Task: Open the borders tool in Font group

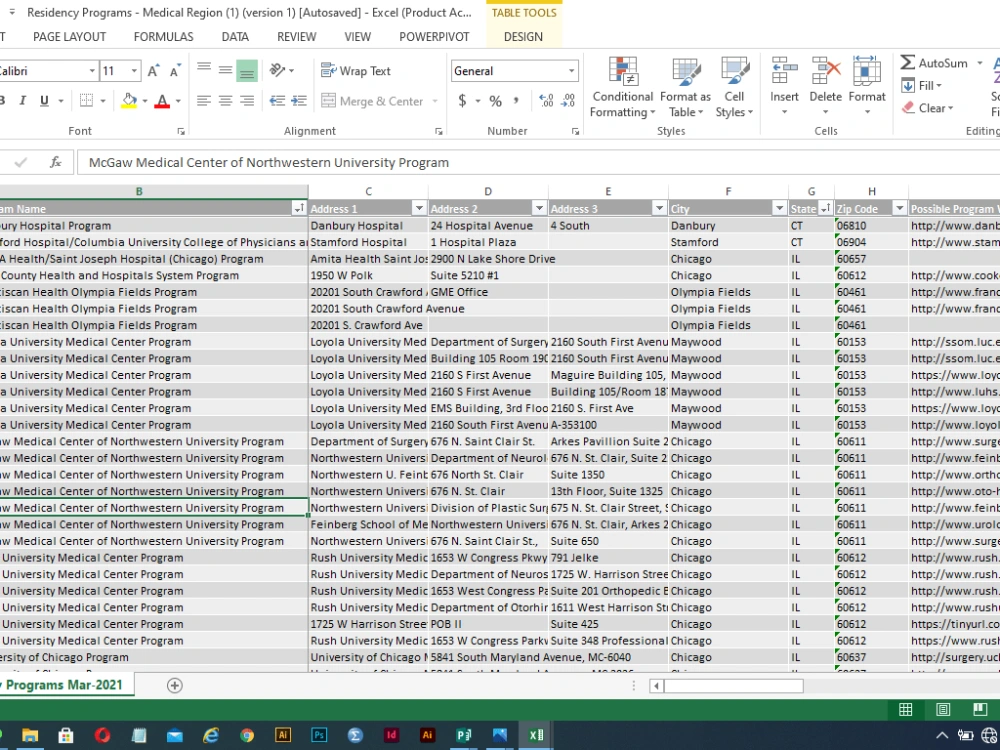Action: click(86, 101)
